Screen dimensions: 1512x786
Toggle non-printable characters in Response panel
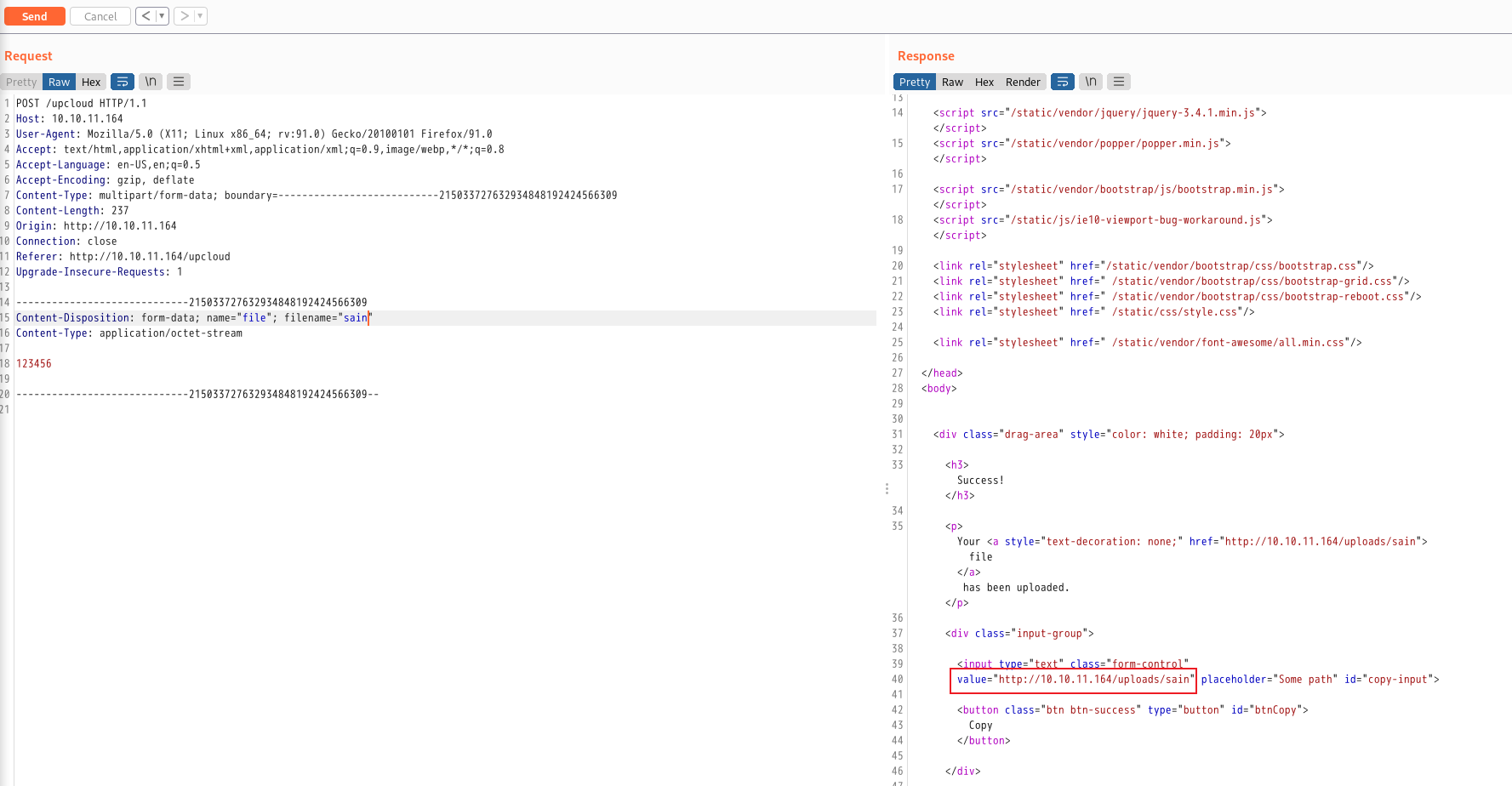click(x=1091, y=82)
